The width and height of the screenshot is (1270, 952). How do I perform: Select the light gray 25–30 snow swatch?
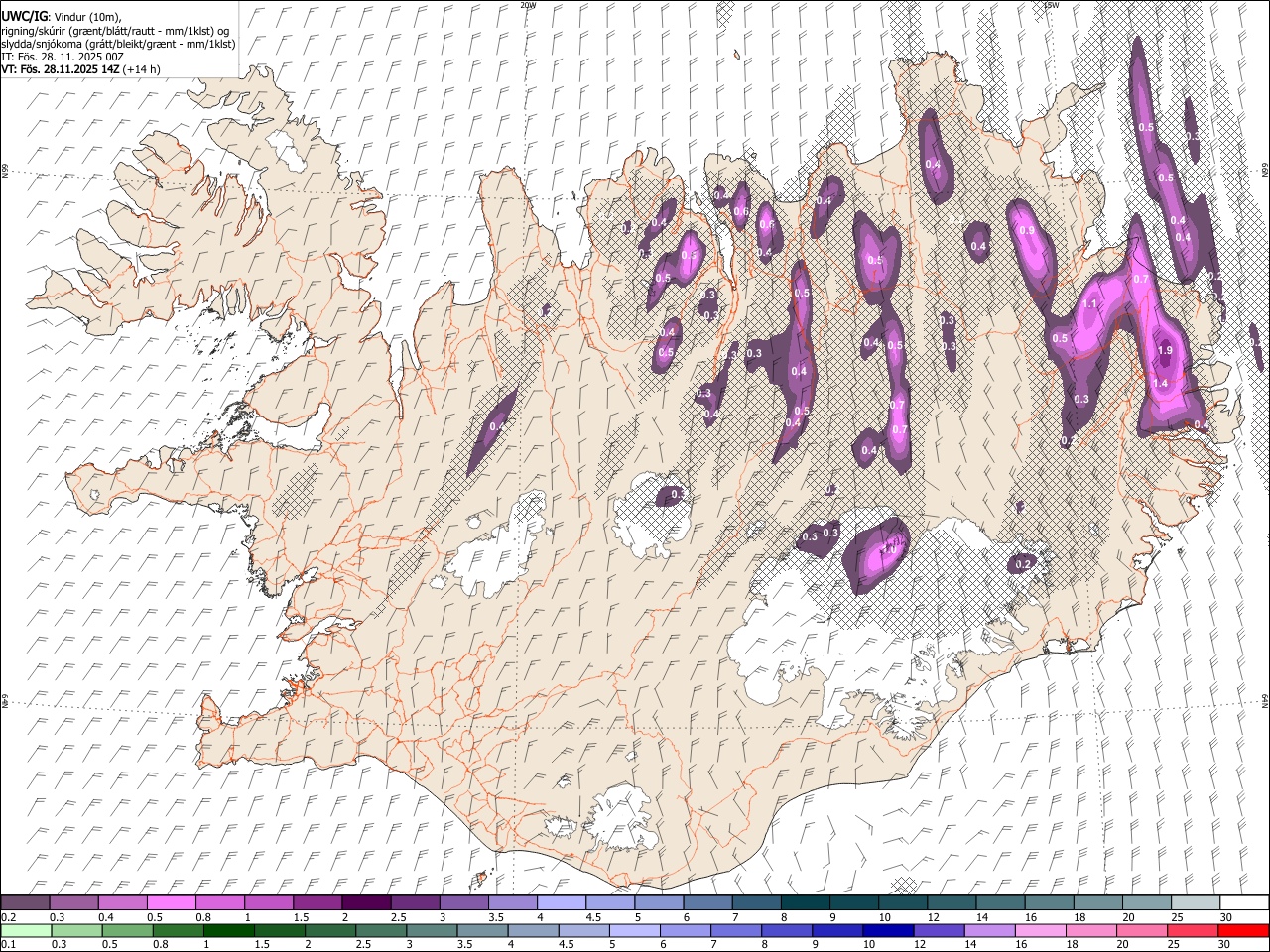1194,902
